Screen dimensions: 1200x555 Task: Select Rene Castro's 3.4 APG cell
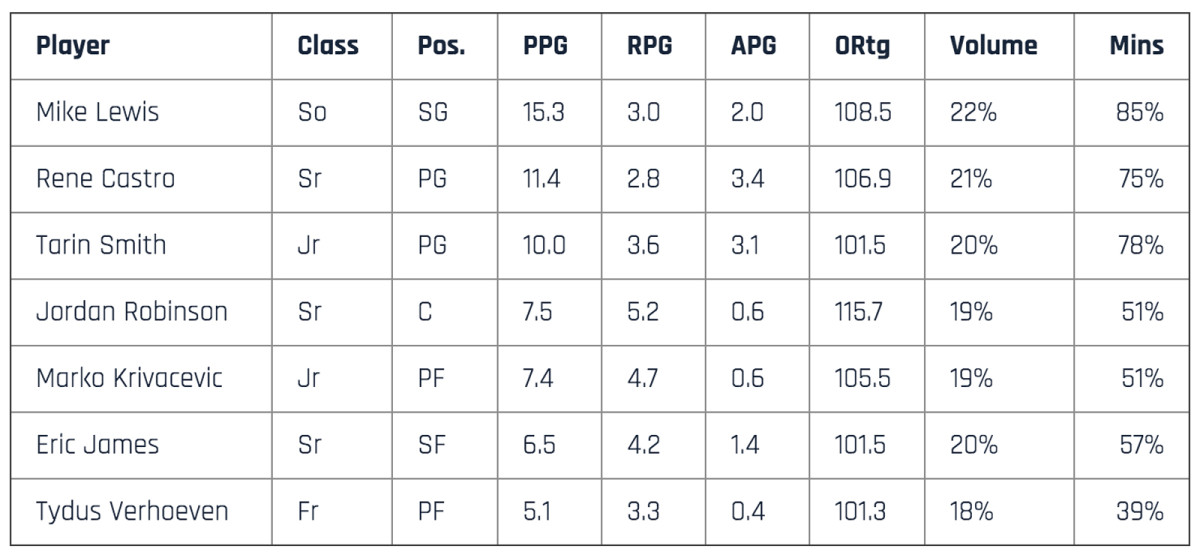point(748,179)
